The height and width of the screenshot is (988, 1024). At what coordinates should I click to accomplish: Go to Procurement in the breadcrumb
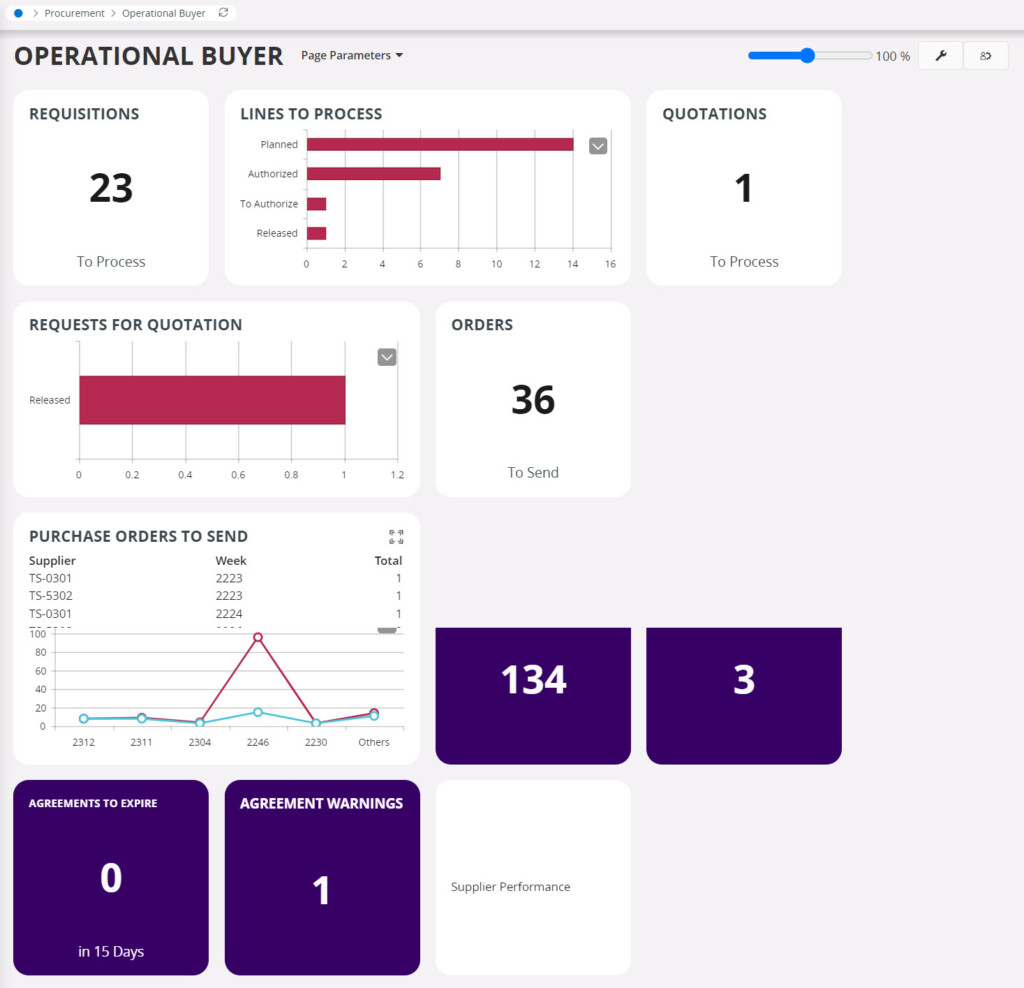tap(74, 13)
